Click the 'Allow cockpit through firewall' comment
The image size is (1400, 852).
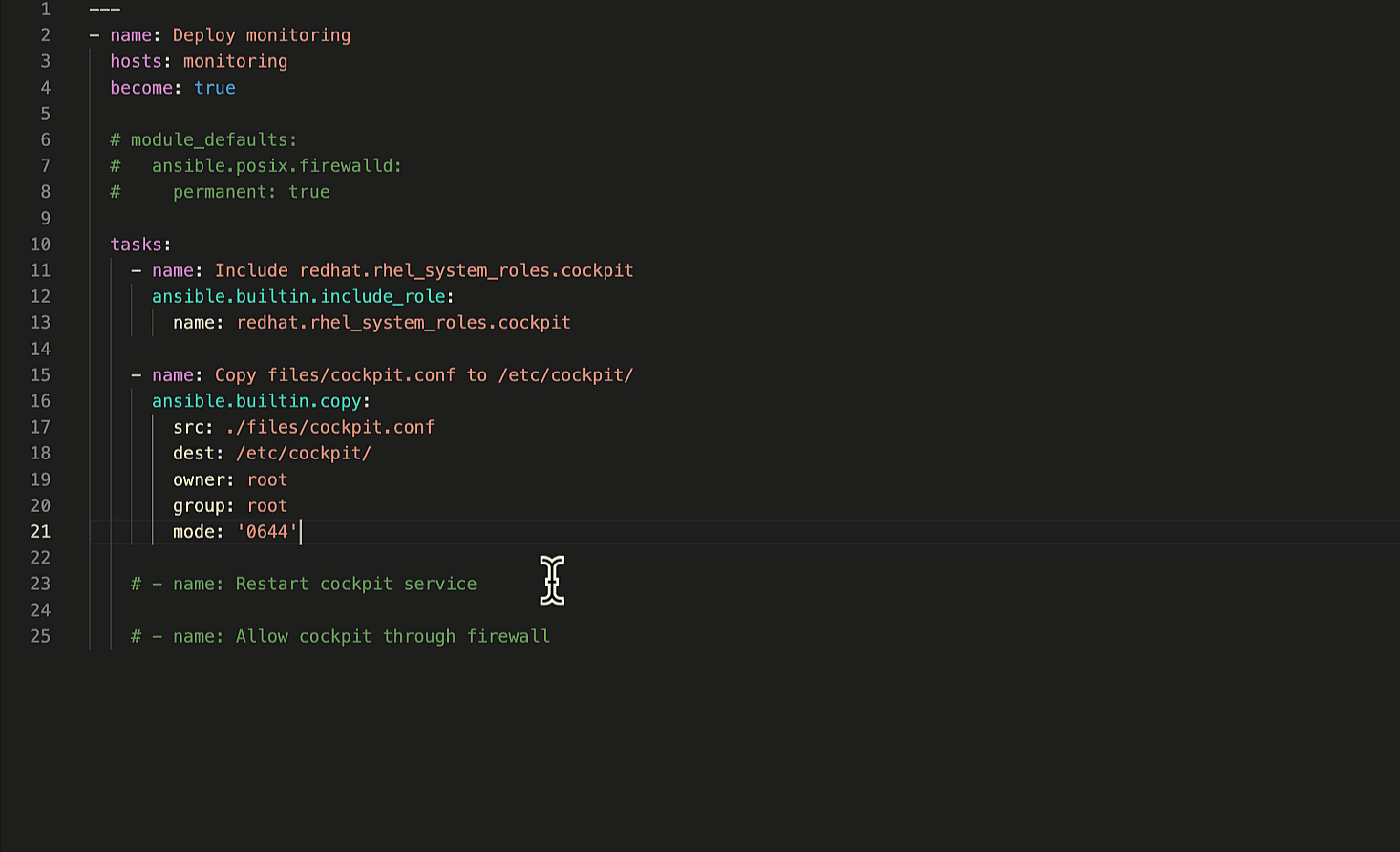(x=392, y=636)
